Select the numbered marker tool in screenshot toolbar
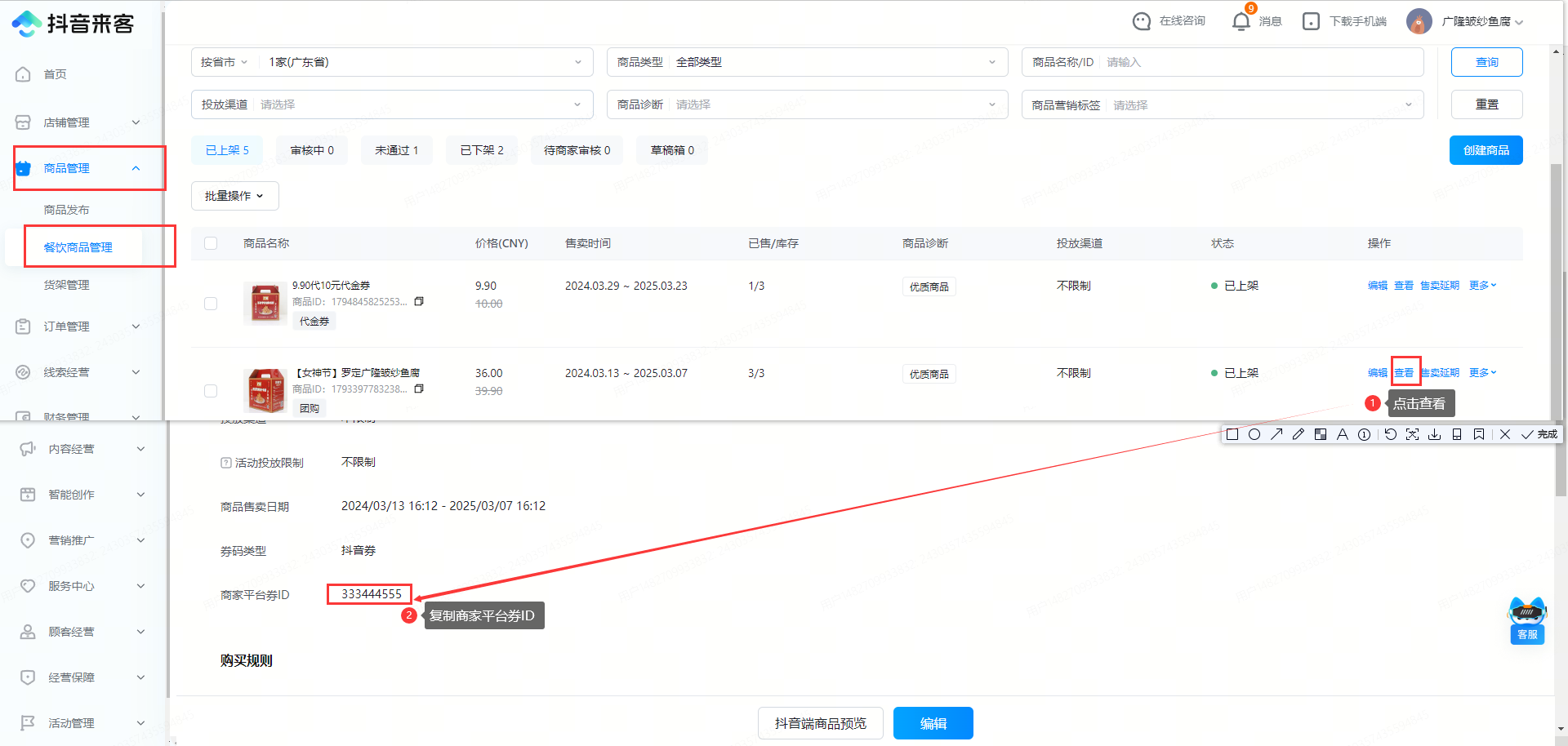Viewport: 1568px width, 746px height. pos(1364,434)
